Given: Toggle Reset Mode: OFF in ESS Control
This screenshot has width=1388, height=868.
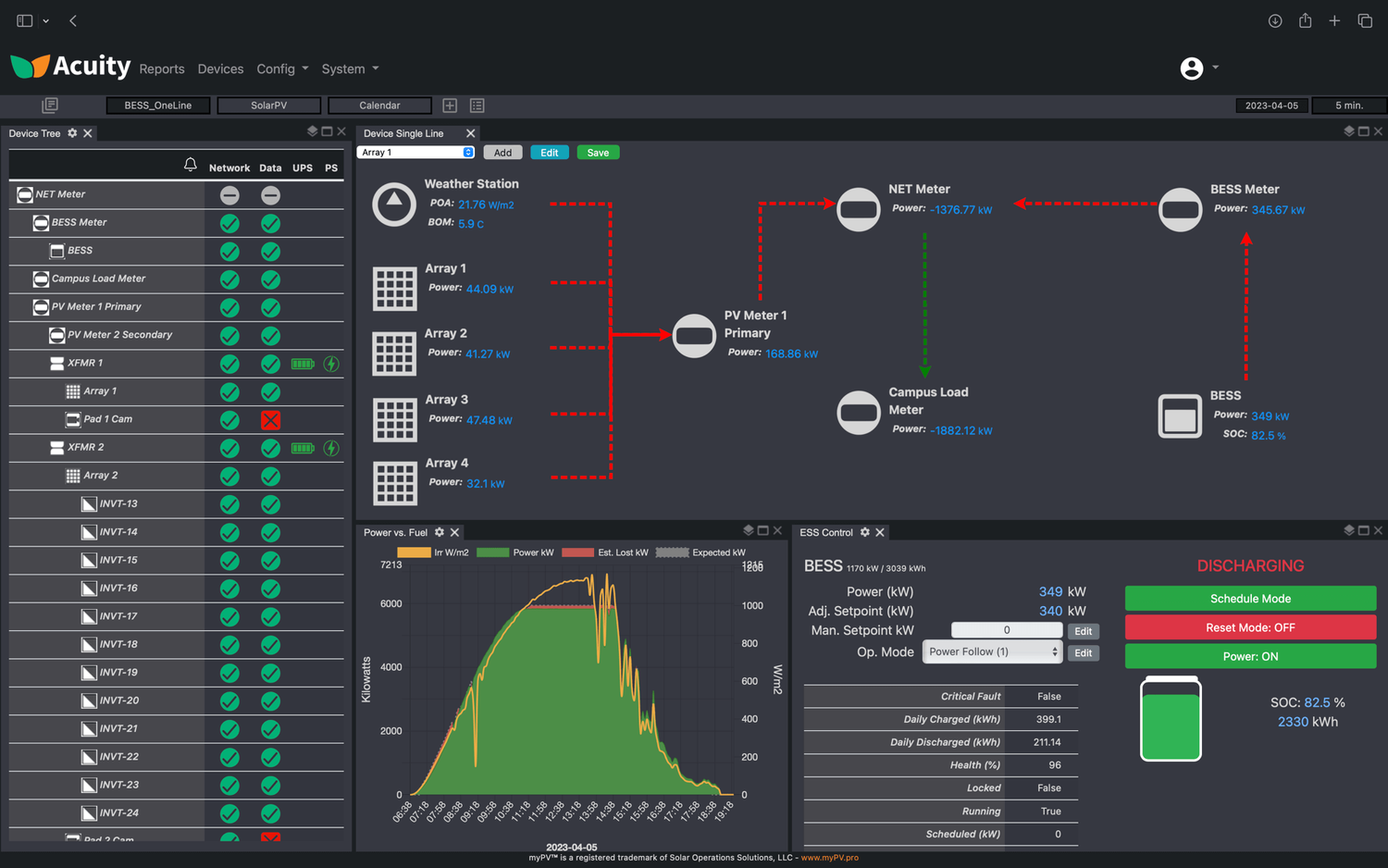Looking at the screenshot, I should (x=1249, y=627).
